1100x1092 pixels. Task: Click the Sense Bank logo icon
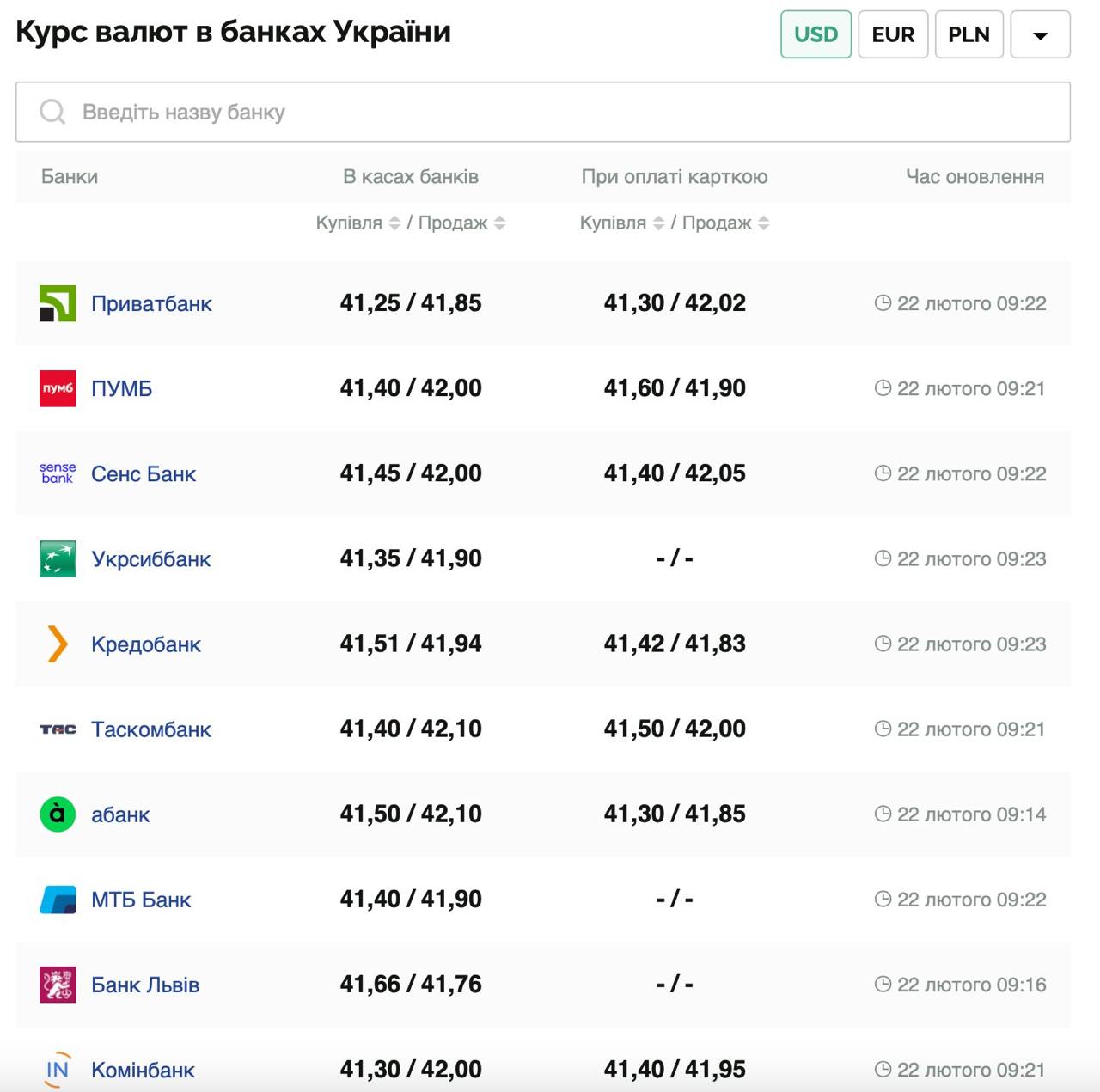click(58, 473)
